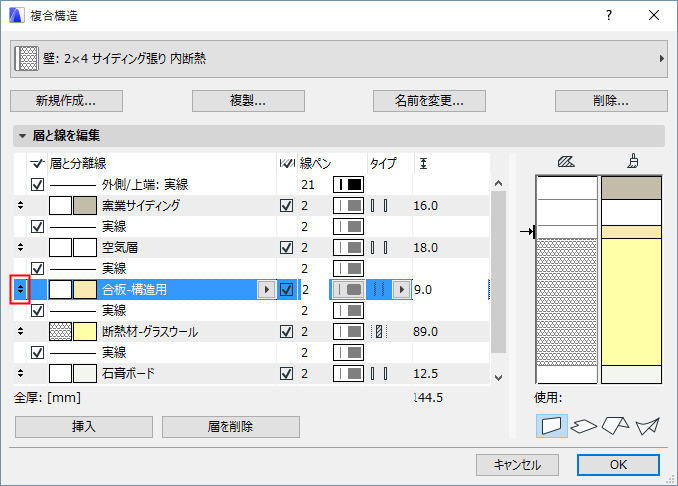Screen dimensions: 678x486
Task: Click the pen color box for 石膏ボード
Action: [x=348, y=373]
